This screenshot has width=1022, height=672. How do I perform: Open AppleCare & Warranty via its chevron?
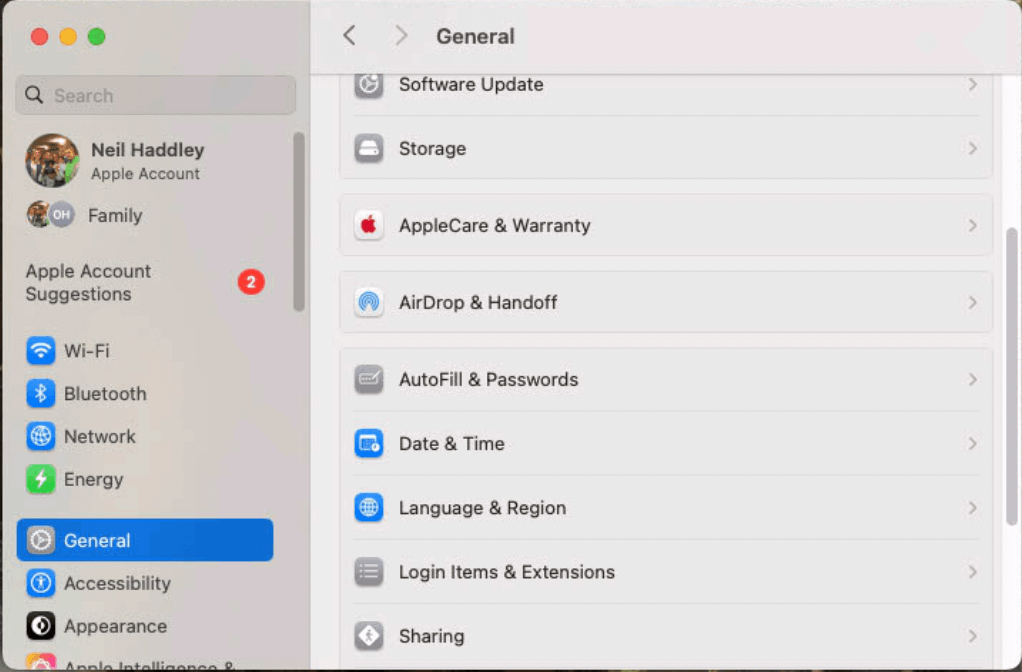[972, 226]
